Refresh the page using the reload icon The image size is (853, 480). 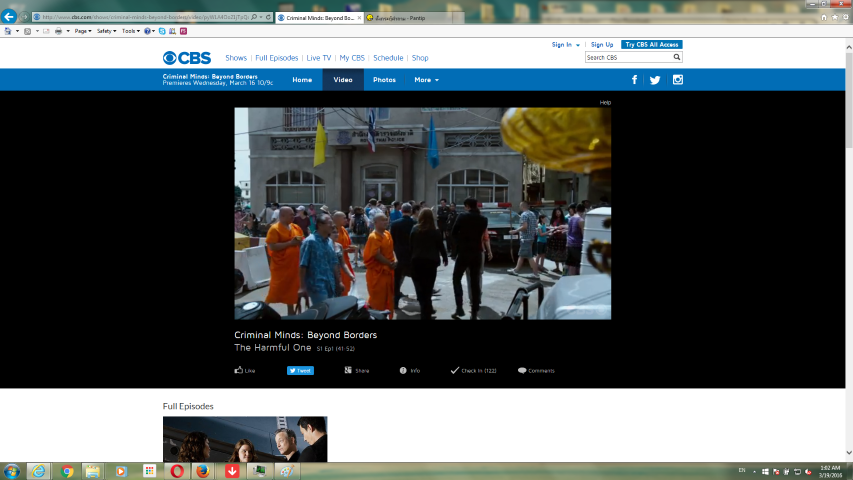coord(268,17)
